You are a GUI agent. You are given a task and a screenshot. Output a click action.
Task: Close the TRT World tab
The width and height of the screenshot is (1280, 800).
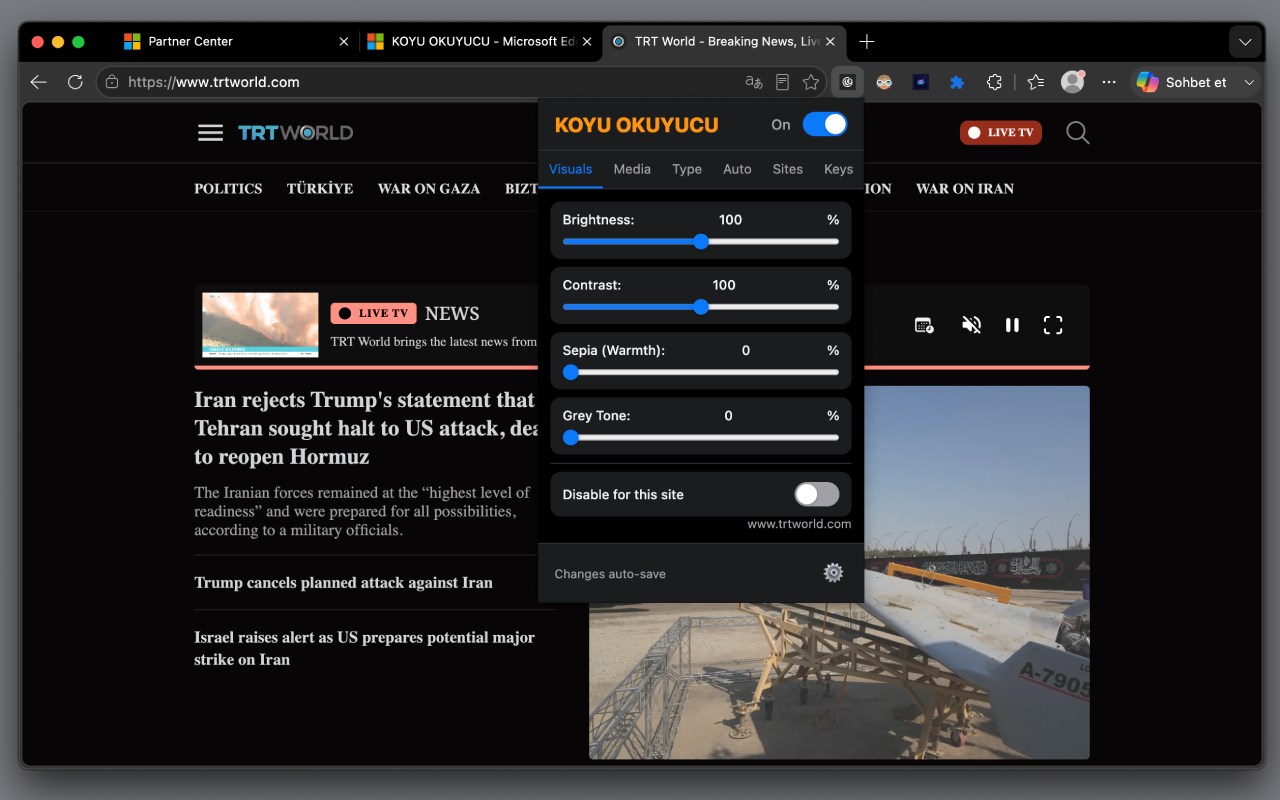point(831,41)
